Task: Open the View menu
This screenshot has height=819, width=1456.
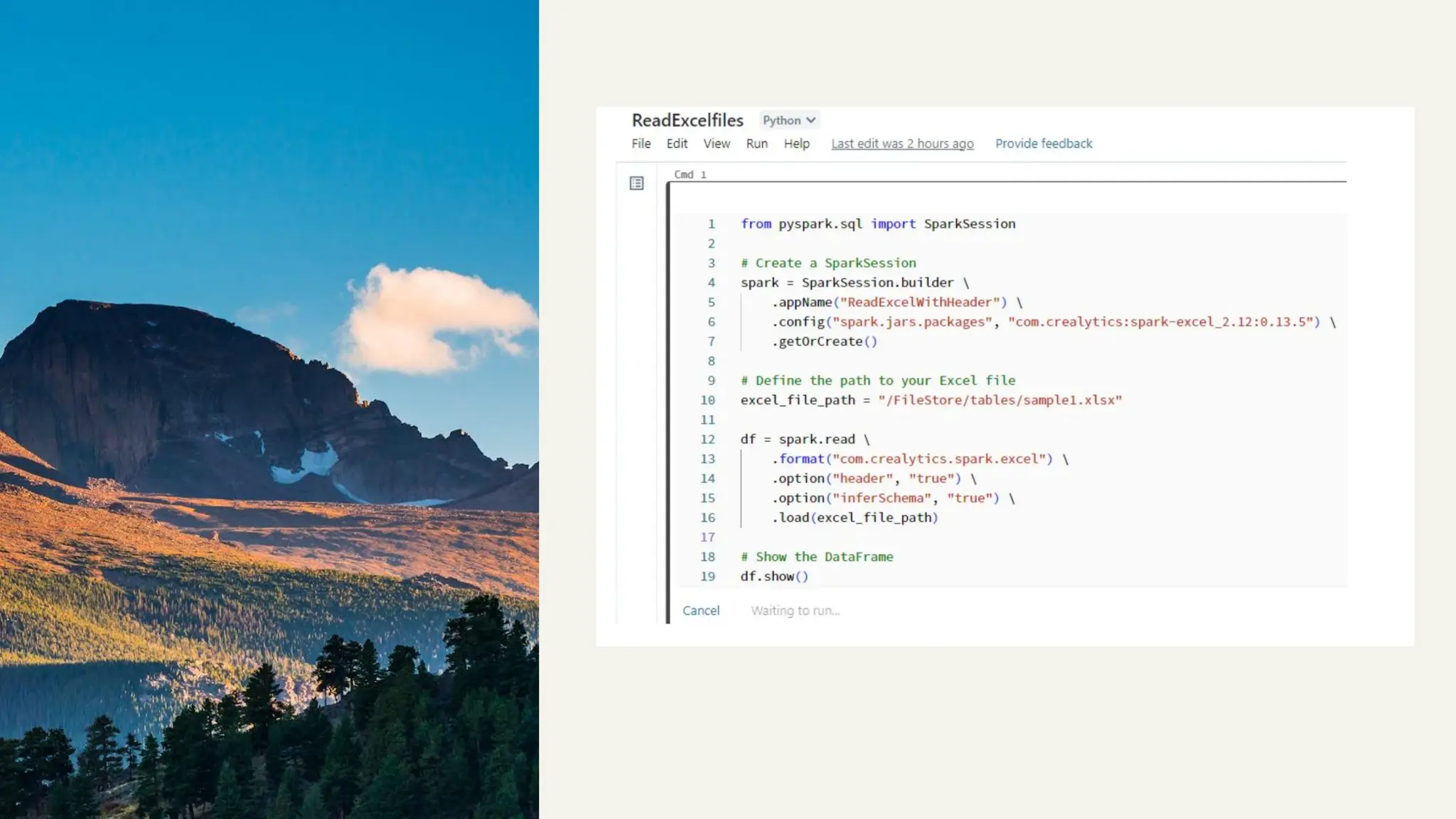Action: click(x=716, y=144)
